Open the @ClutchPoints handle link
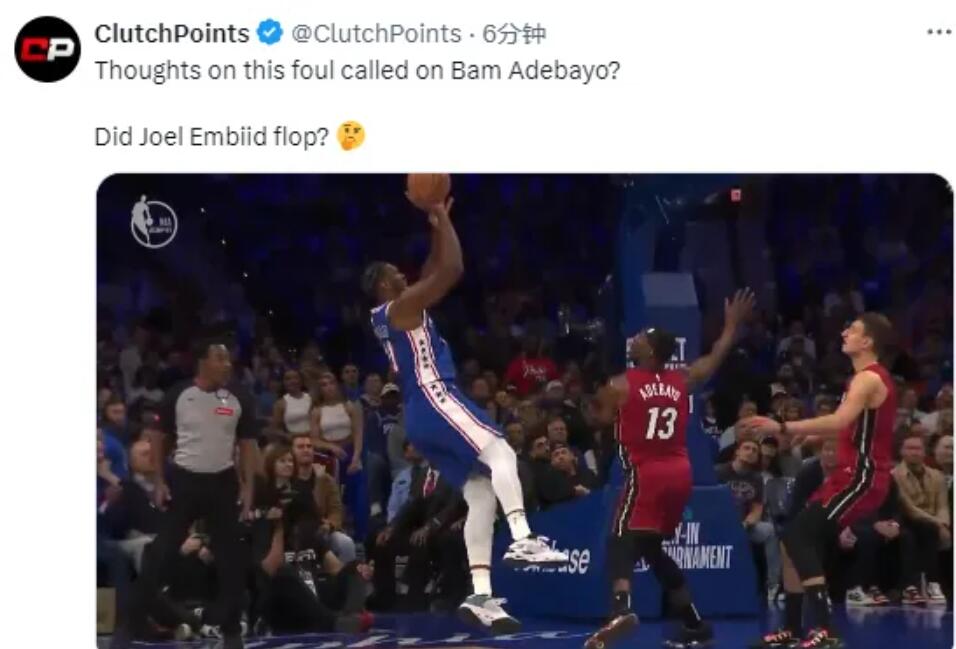 (x=376, y=34)
